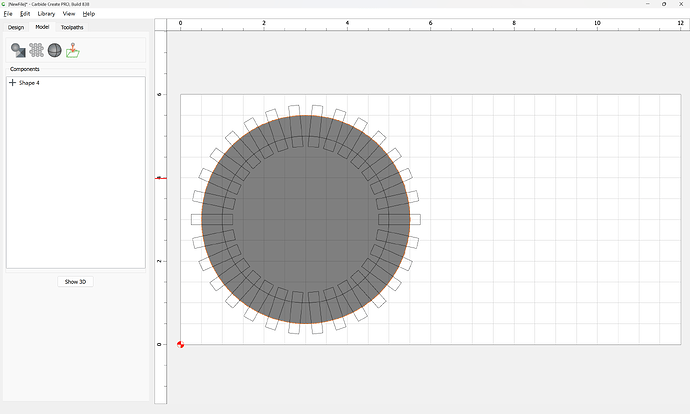This screenshot has height=414, width=690.
Task: Open the View menu
Action: [x=69, y=14]
